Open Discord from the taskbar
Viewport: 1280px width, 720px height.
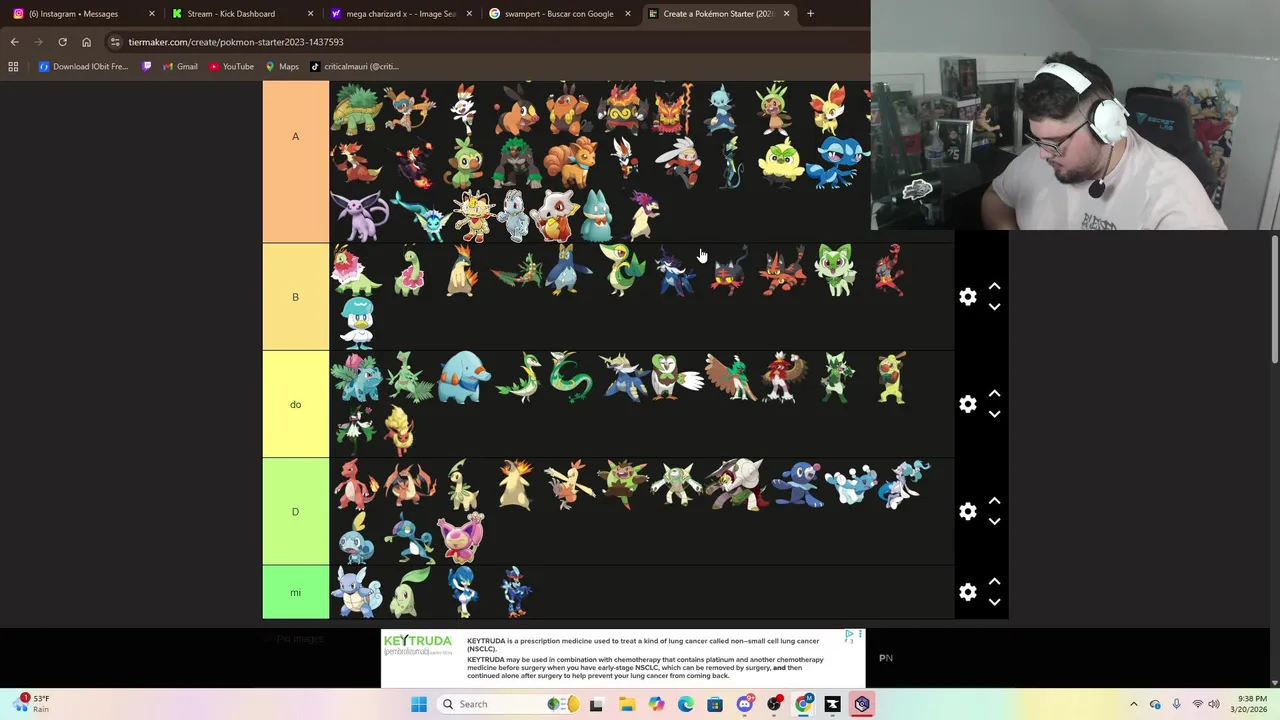click(x=744, y=704)
